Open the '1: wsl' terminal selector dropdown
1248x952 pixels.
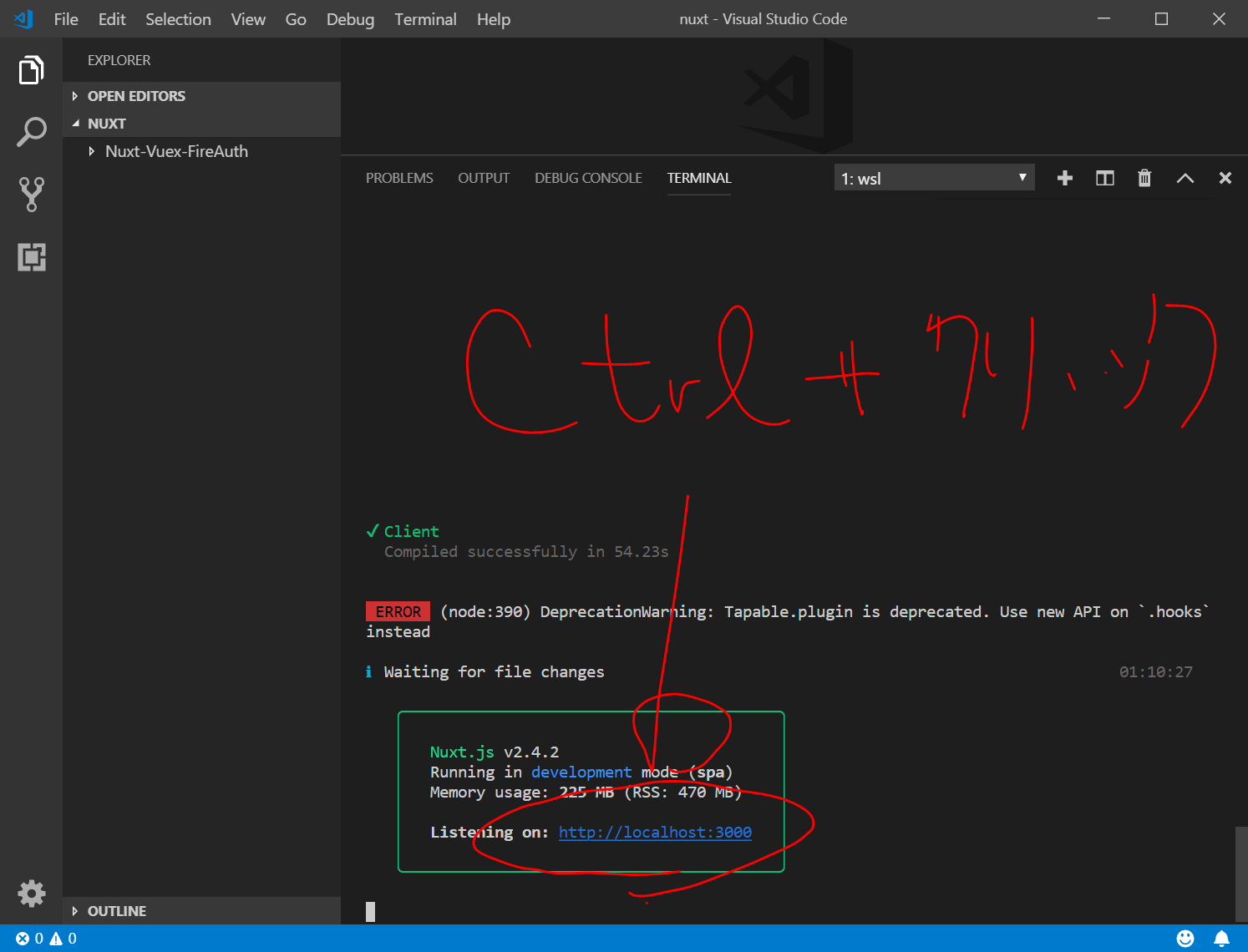(934, 178)
